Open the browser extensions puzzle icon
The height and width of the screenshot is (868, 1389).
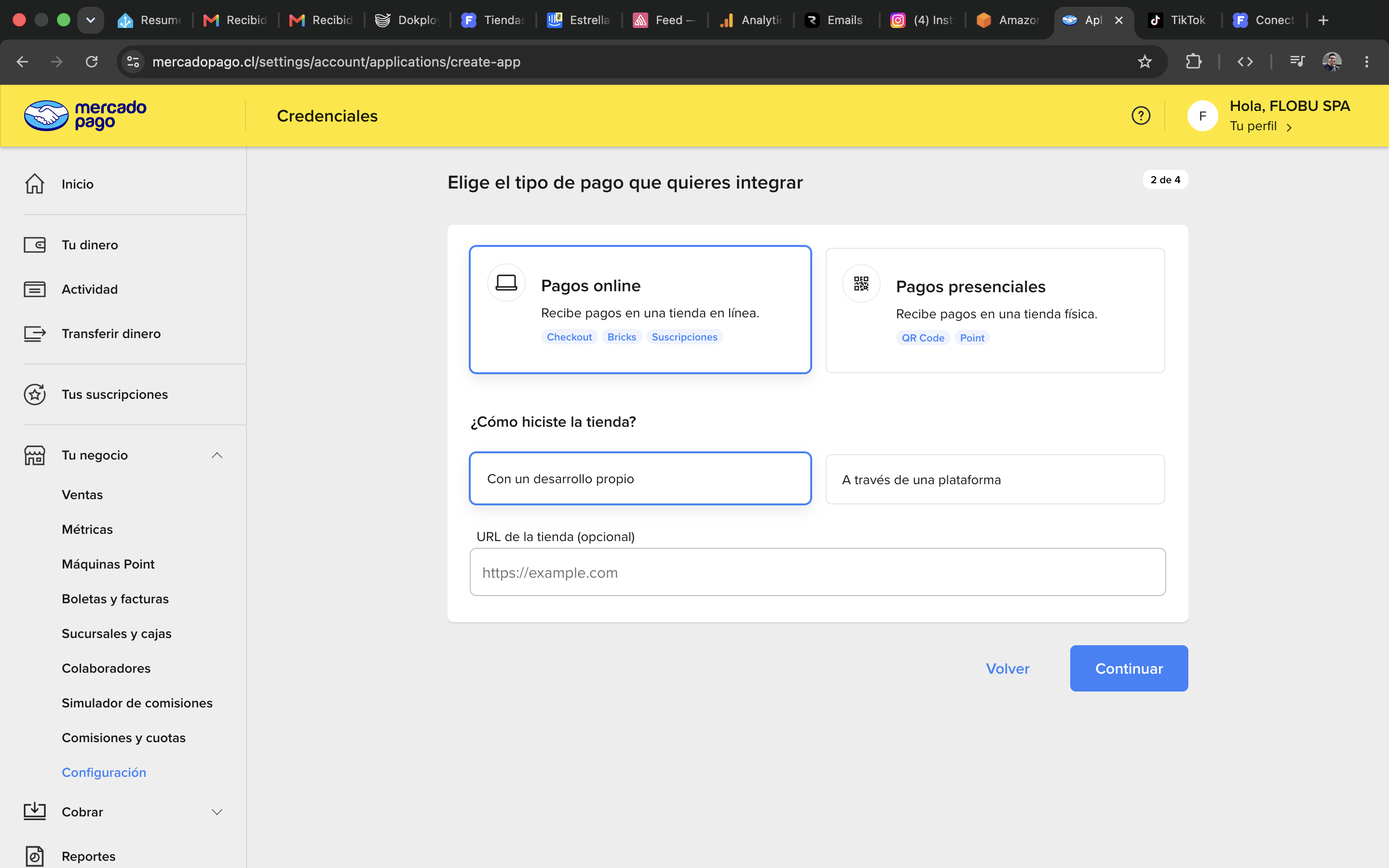click(x=1193, y=61)
